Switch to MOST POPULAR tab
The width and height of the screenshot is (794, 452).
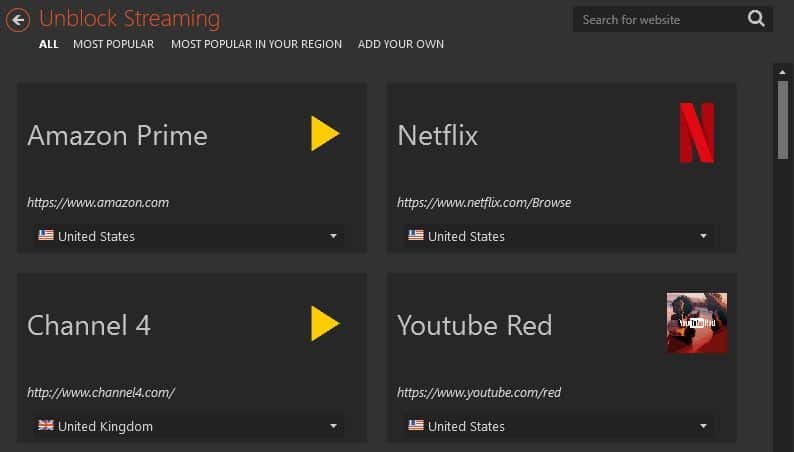(x=113, y=44)
